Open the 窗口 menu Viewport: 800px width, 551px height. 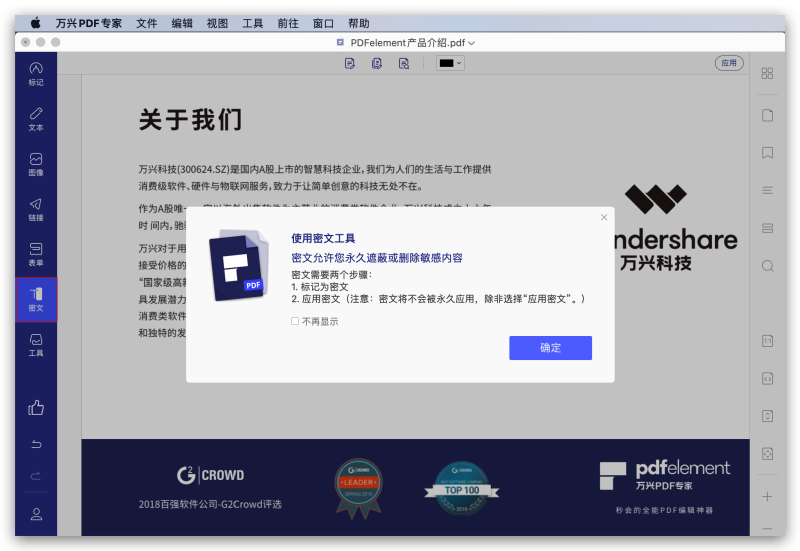click(323, 23)
